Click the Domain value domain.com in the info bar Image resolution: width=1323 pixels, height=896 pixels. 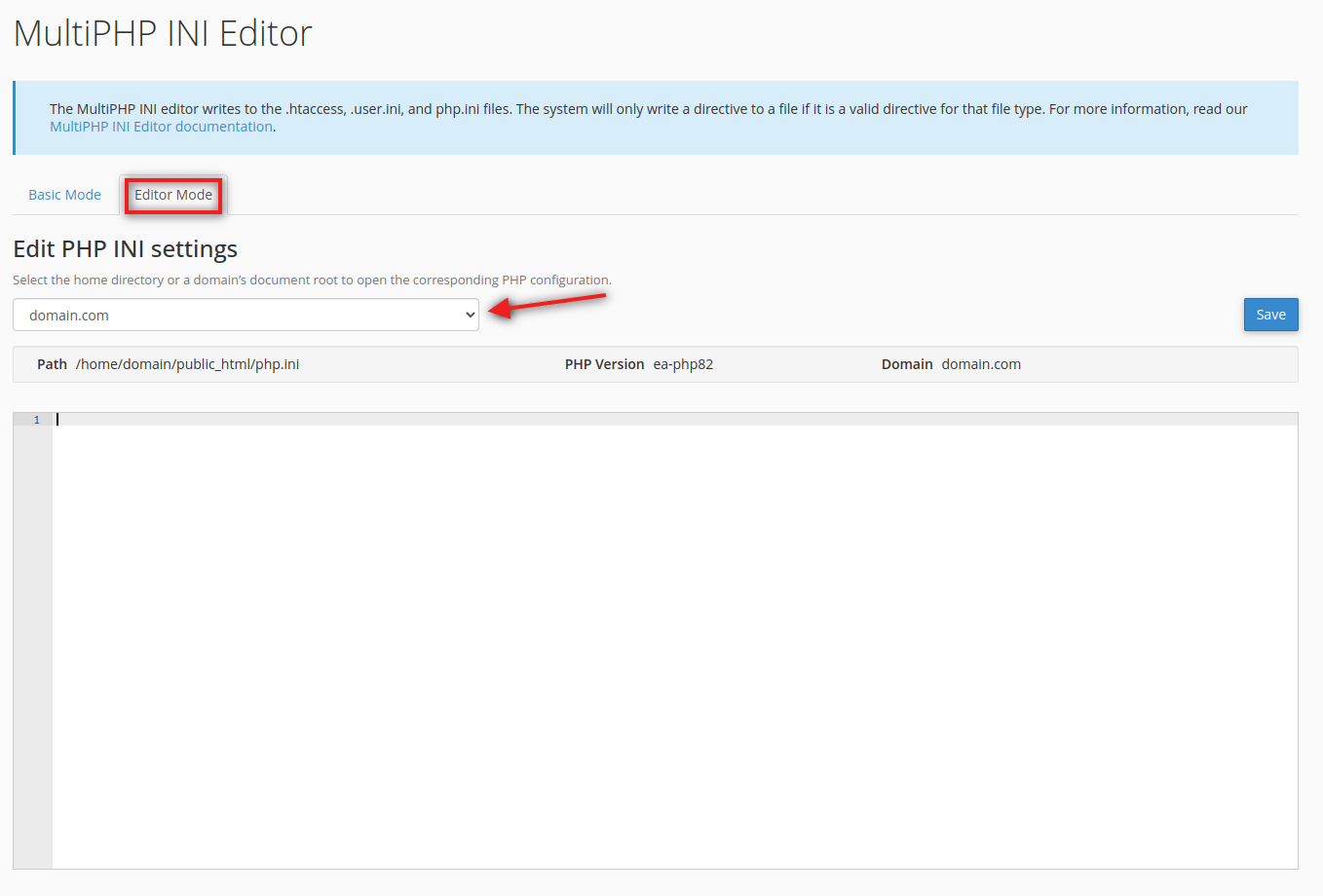[x=981, y=364]
